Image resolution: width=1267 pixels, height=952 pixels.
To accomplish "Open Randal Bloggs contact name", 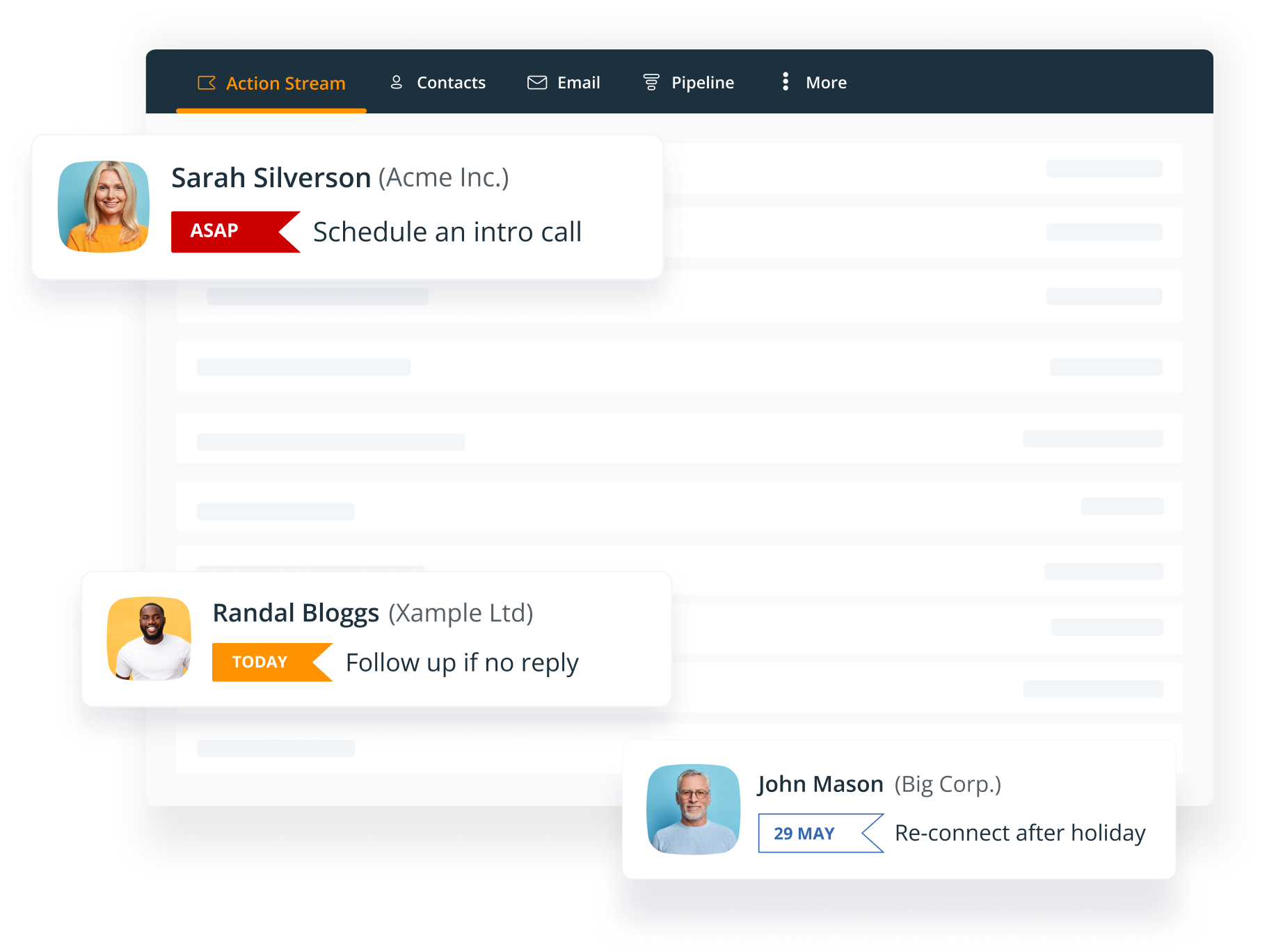I will click(x=296, y=613).
